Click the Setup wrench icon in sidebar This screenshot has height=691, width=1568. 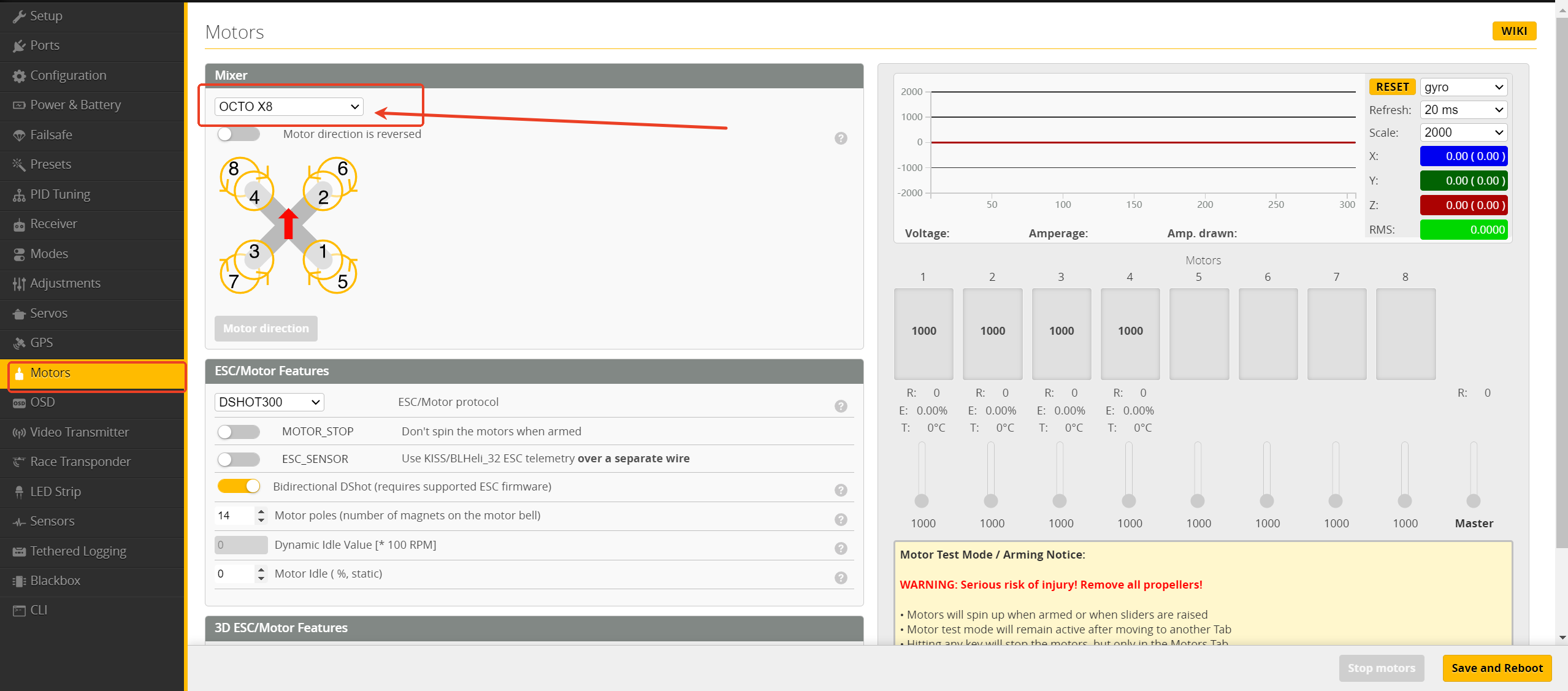[x=19, y=17]
